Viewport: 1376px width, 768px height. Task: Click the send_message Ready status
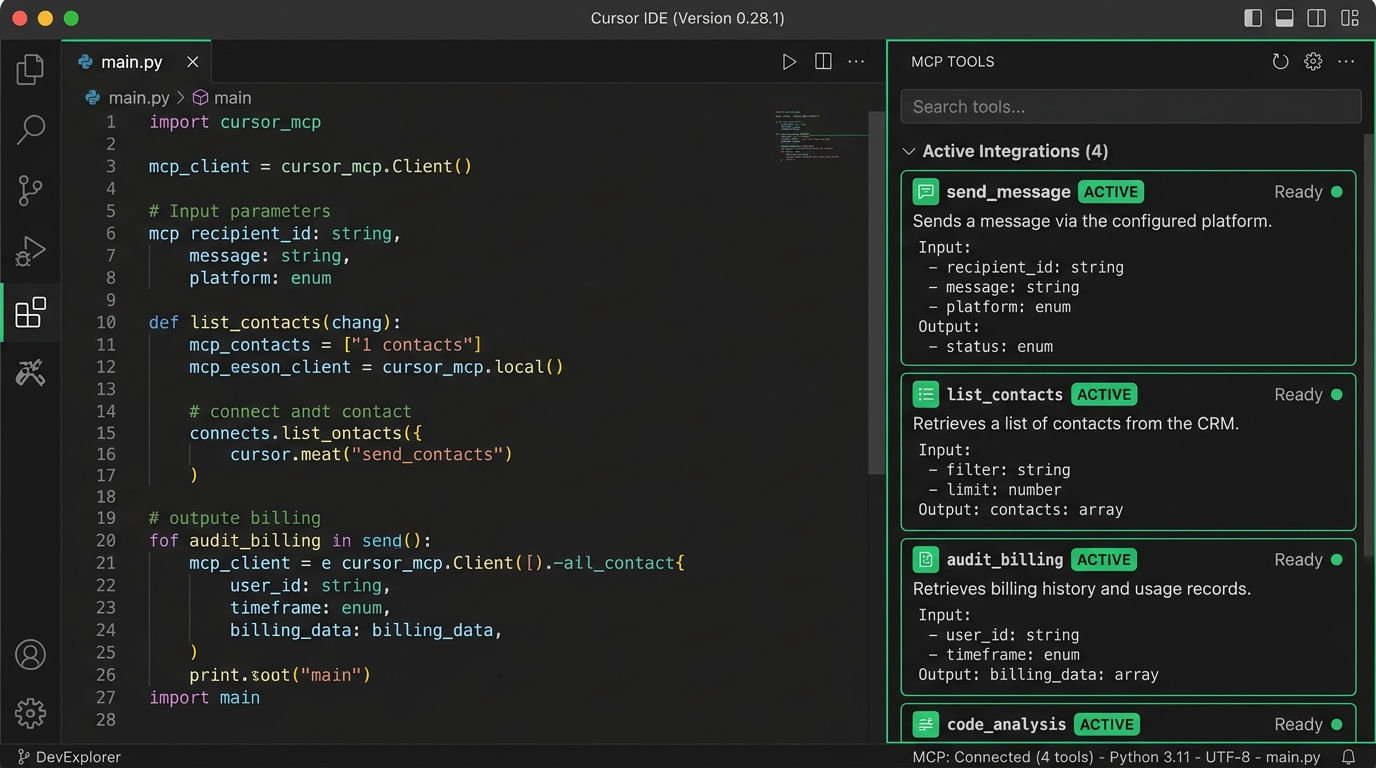[x=1308, y=192]
